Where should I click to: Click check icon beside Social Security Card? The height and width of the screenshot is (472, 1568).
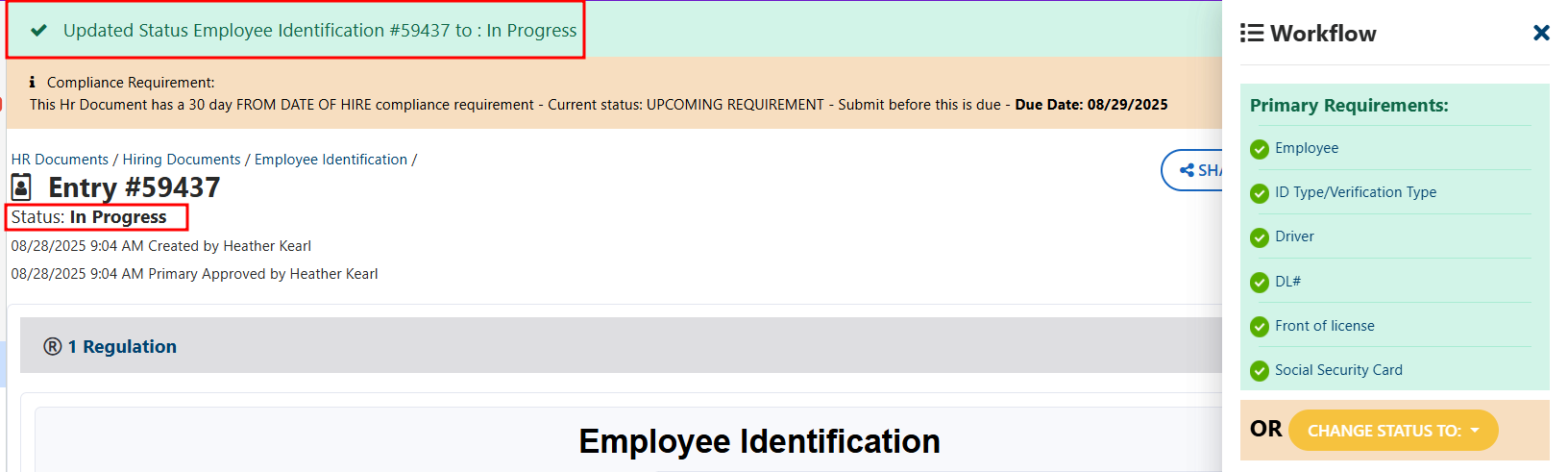coord(1260,371)
